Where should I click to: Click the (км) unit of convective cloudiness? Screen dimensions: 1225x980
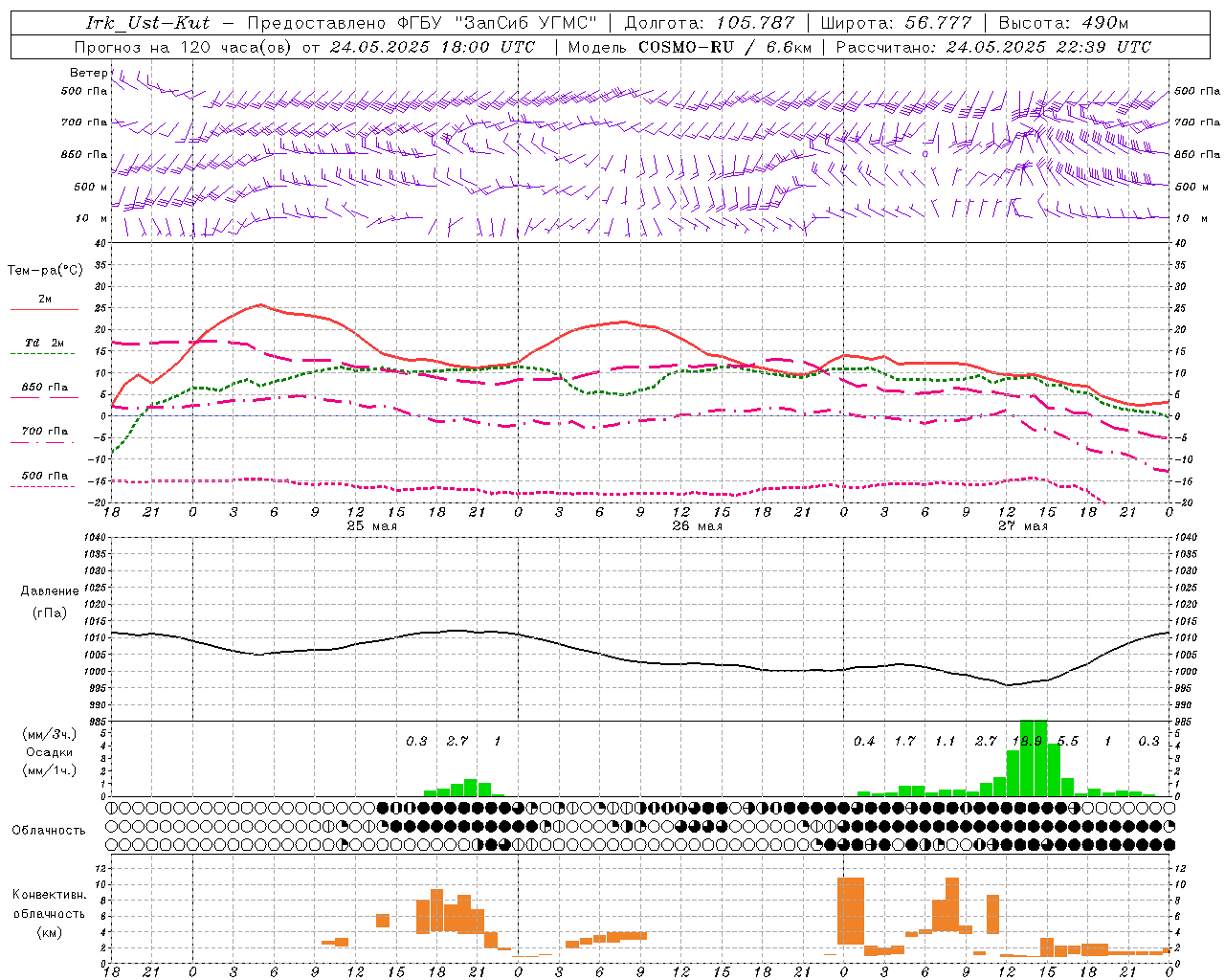coord(50,932)
